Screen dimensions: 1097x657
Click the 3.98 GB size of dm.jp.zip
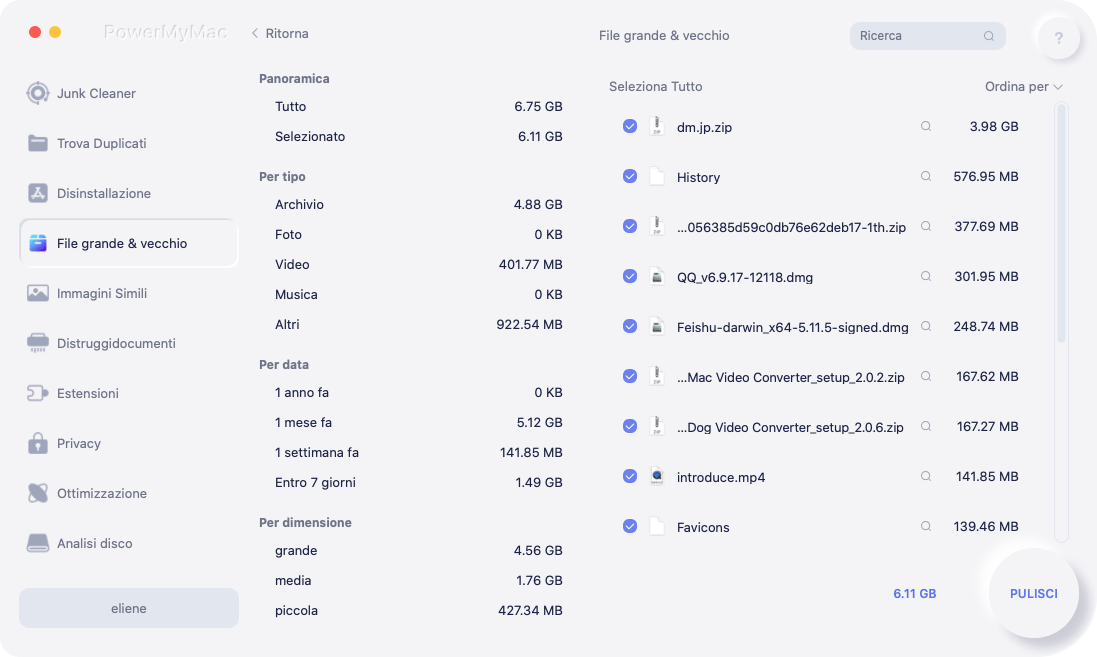click(x=993, y=127)
